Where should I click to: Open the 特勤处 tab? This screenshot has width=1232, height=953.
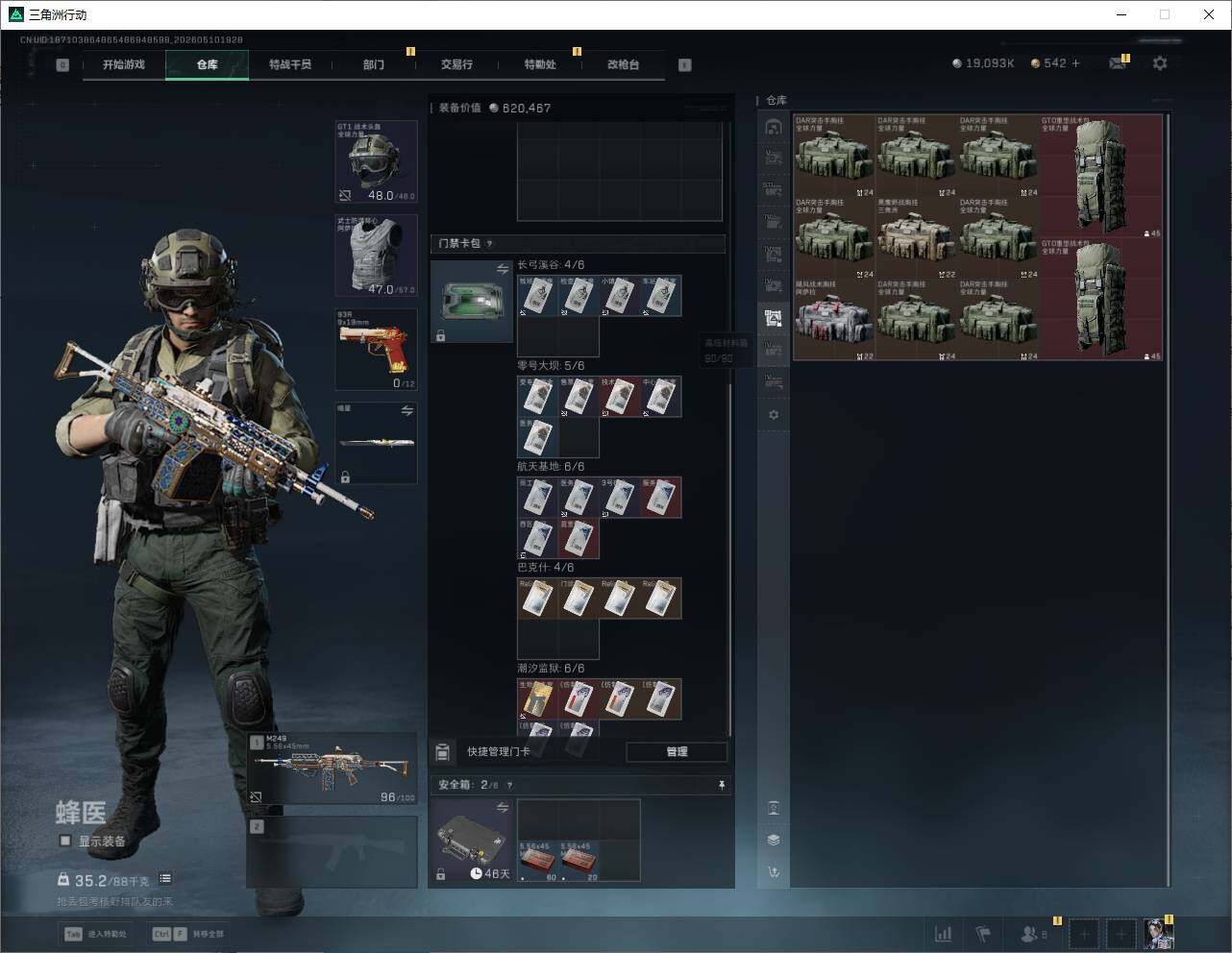(540, 64)
